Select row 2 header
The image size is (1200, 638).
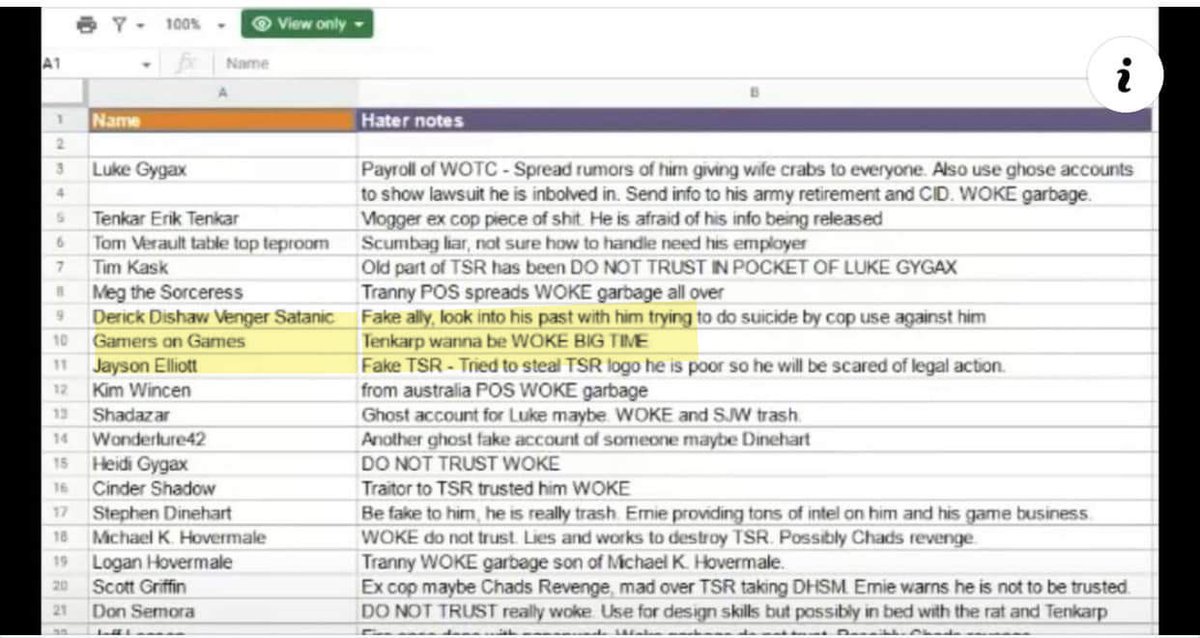(62, 144)
